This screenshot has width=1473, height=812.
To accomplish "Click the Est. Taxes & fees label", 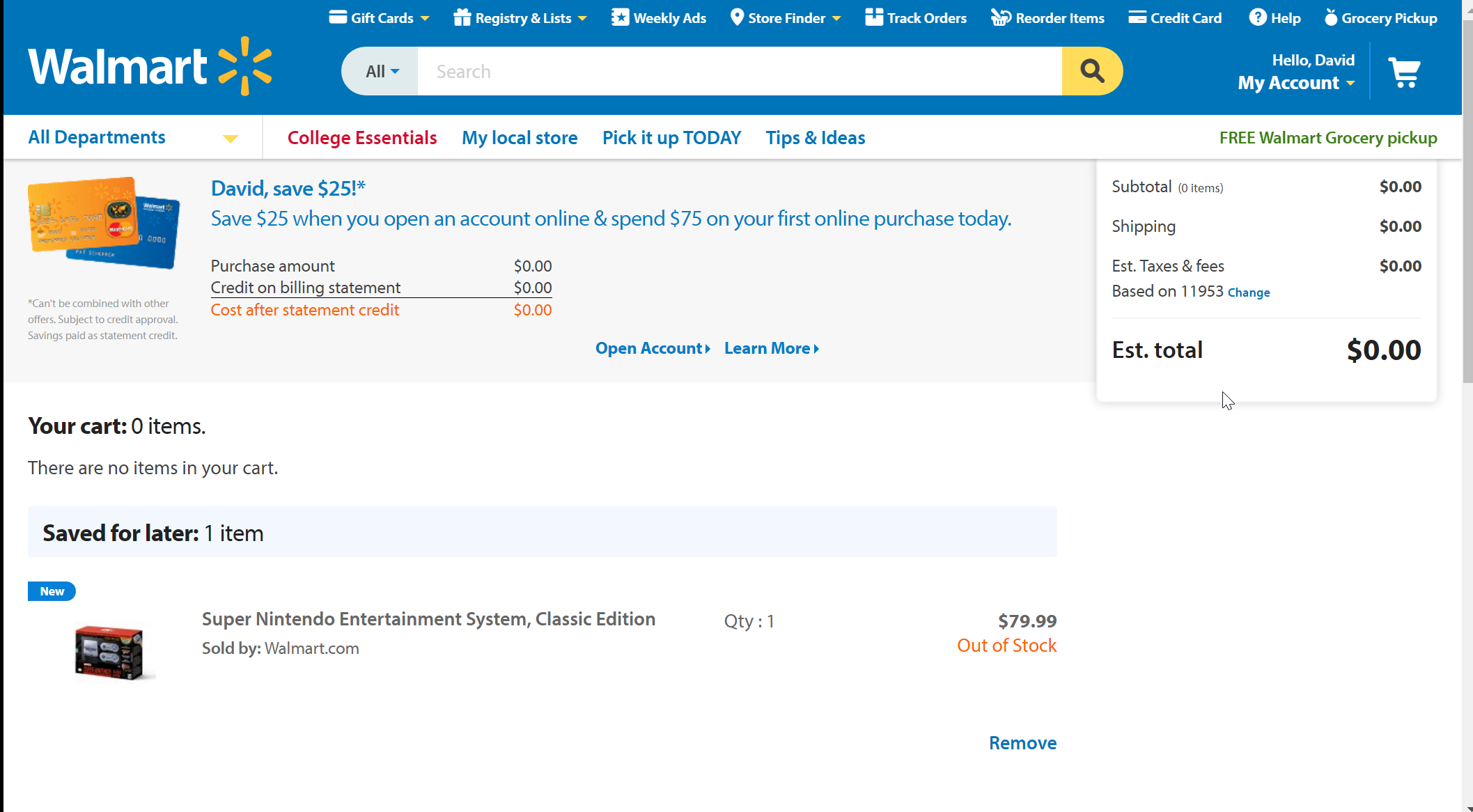I will click(x=1168, y=266).
